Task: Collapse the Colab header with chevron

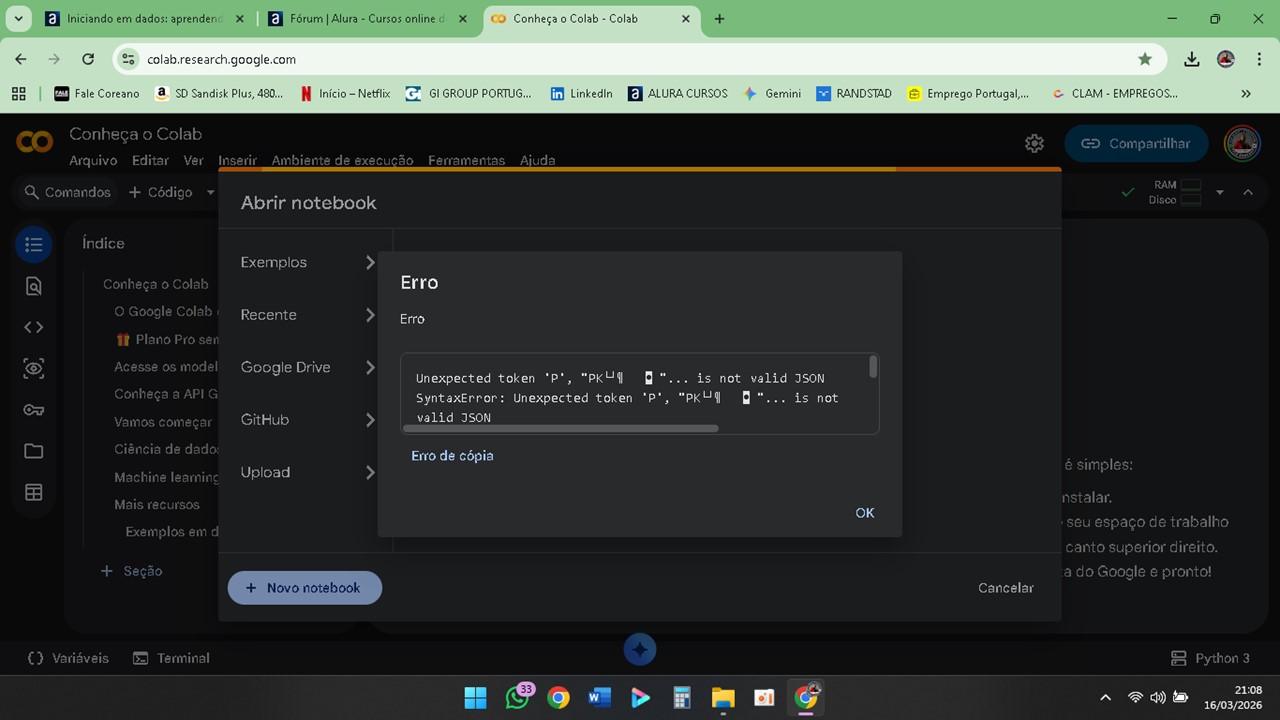Action: pyautogui.click(x=1248, y=192)
